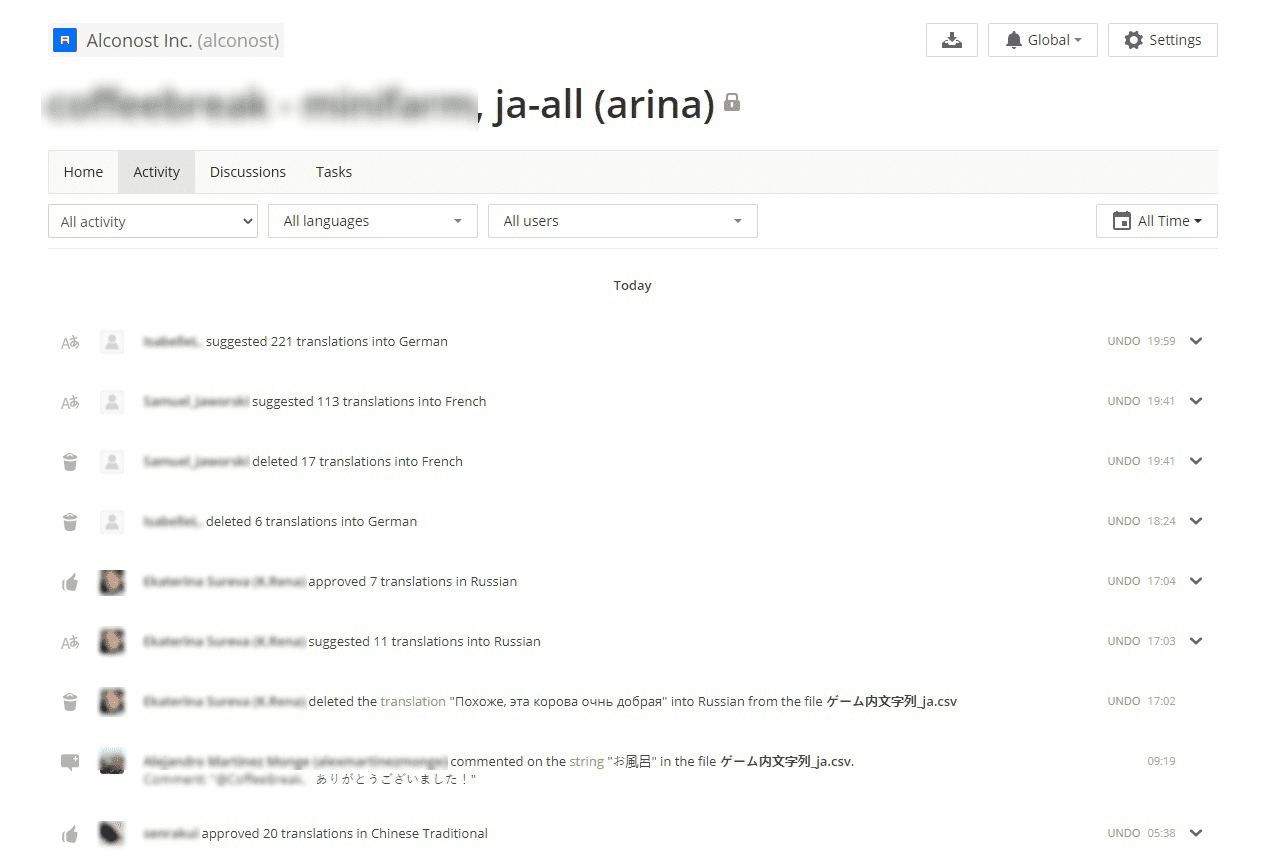Switch to the Home tab
This screenshot has width=1274, height=866.
(83, 172)
